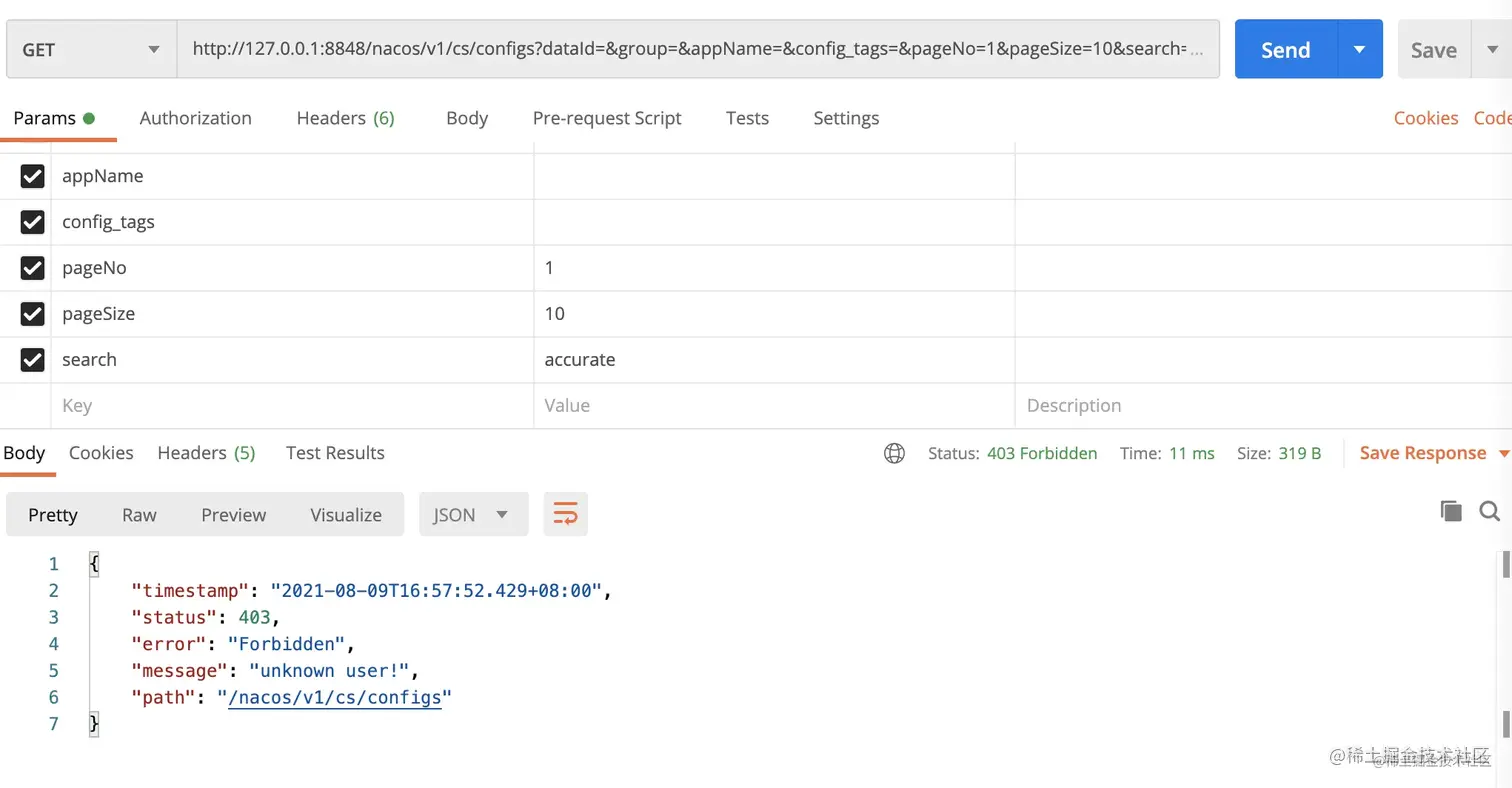Open the Settings tab
1512x788 pixels.
coord(846,118)
